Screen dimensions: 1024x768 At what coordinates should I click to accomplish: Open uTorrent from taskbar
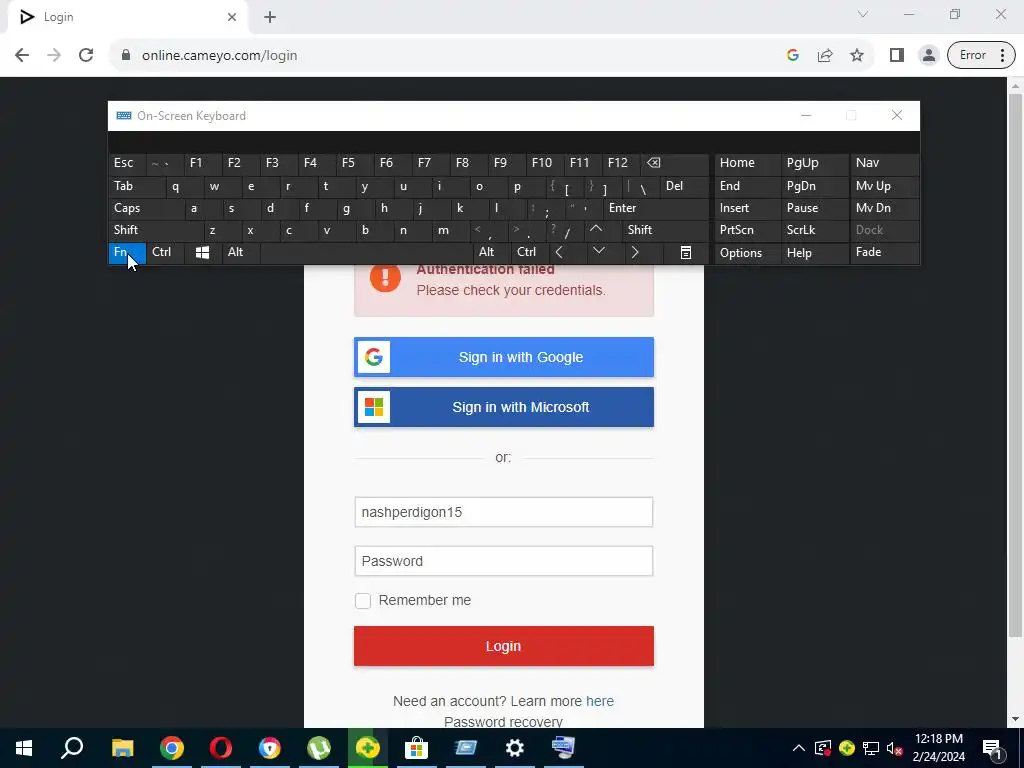click(x=319, y=748)
